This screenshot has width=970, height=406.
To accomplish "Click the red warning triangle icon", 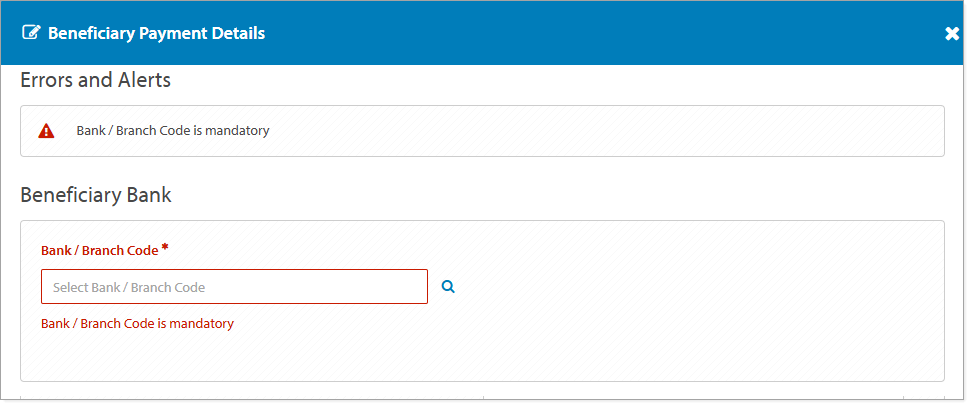I will click(46, 131).
